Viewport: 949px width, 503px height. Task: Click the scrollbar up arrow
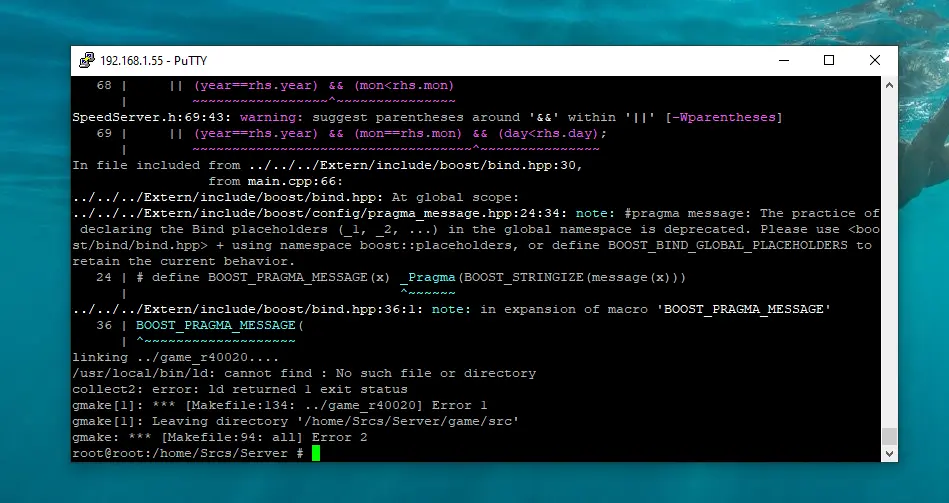click(x=889, y=84)
